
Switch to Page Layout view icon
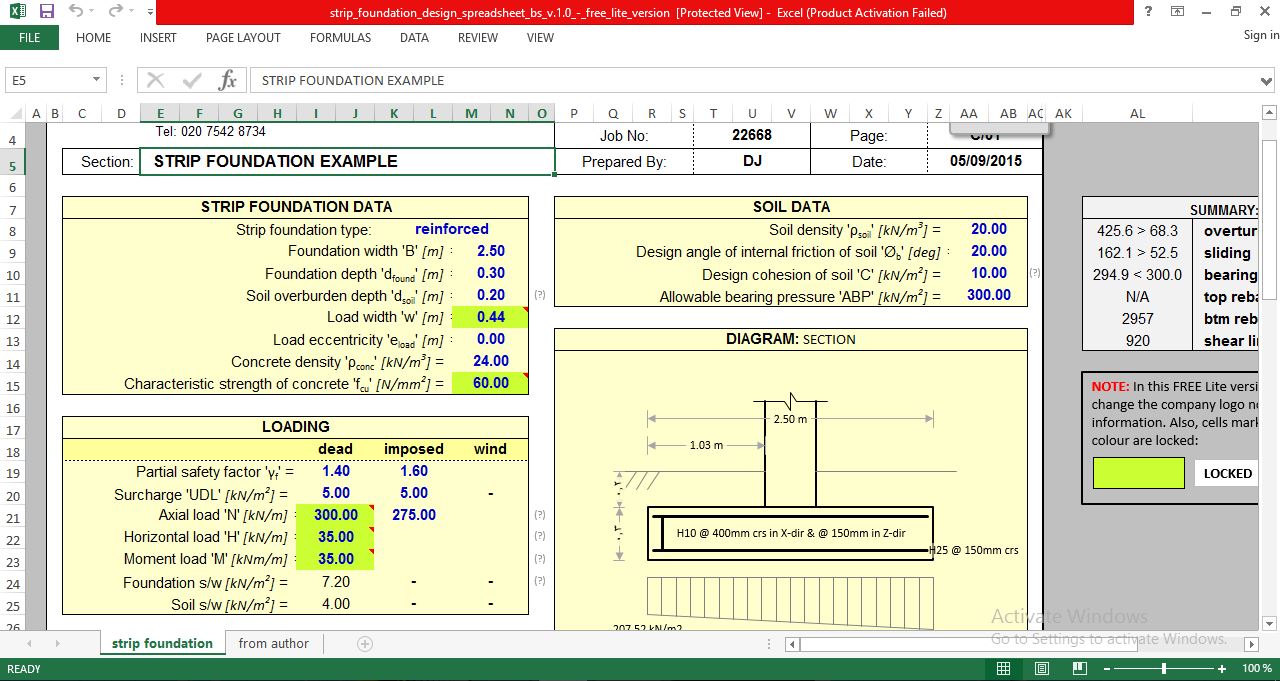[x=1040, y=668]
